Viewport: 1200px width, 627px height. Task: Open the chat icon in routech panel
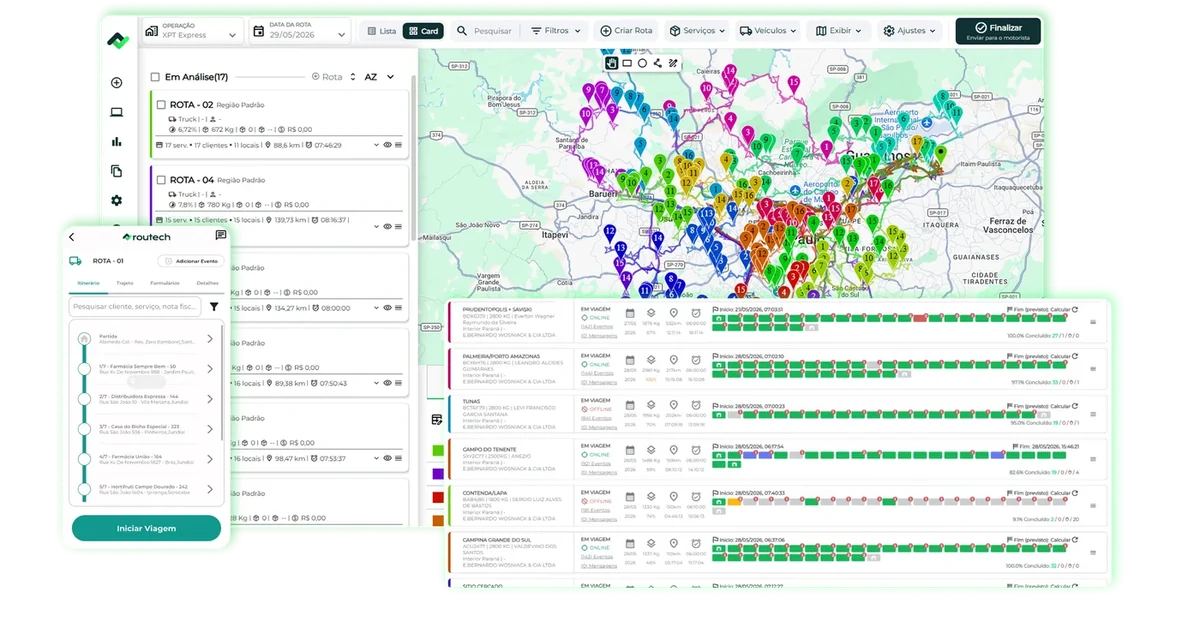(221, 236)
